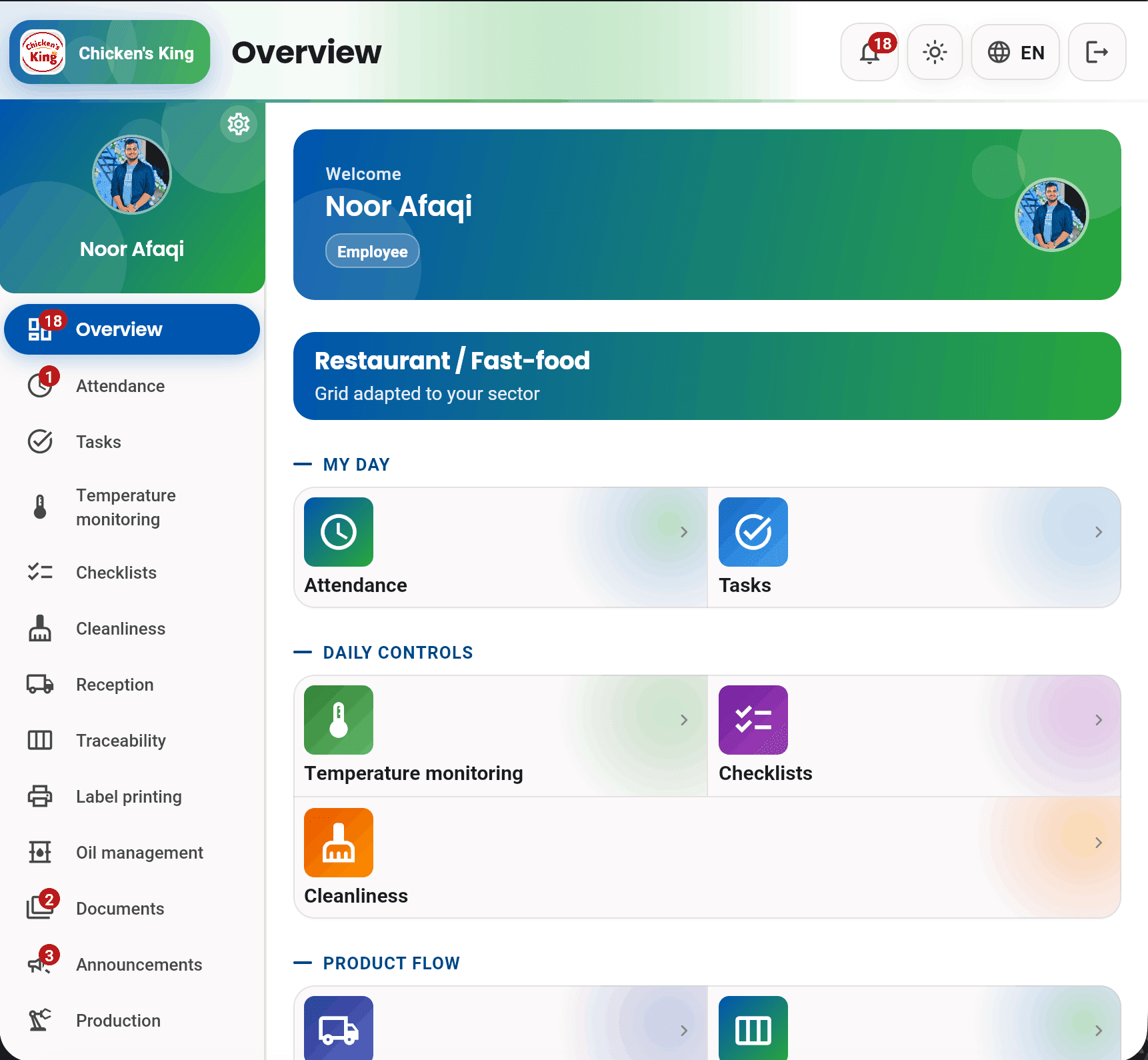Click the Noor Afaqi name in sidebar

tap(132, 249)
